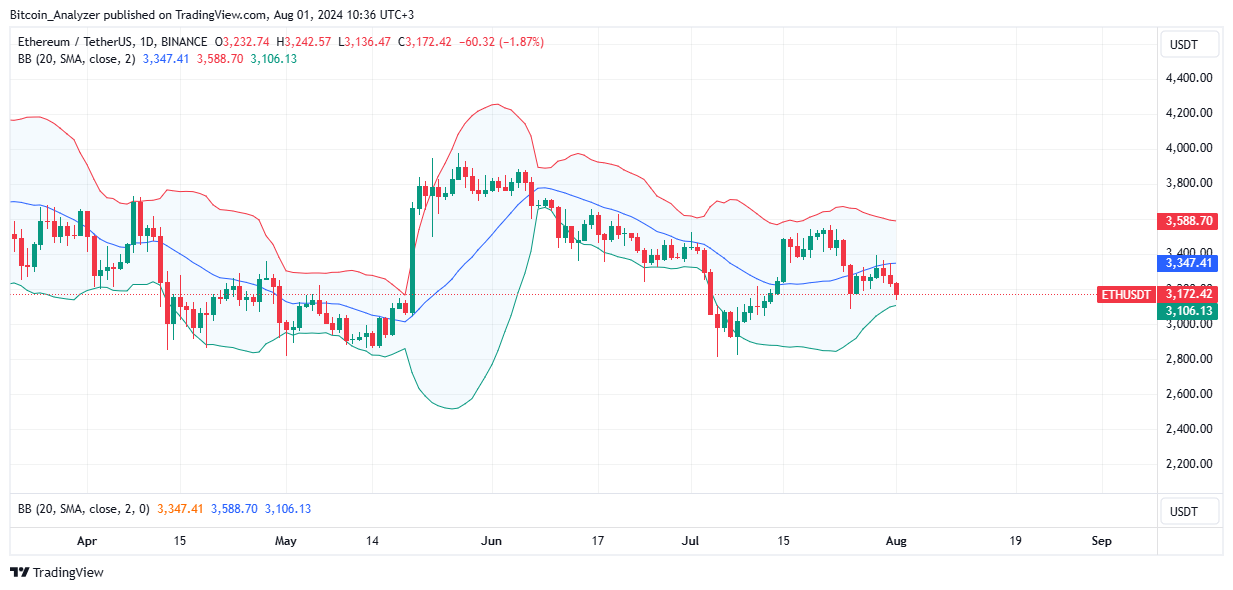Select the red 3,588.70 upper band price label
Viewport: 1233px width, 590px height.
pyautogui.click(x=1189, y=220)
